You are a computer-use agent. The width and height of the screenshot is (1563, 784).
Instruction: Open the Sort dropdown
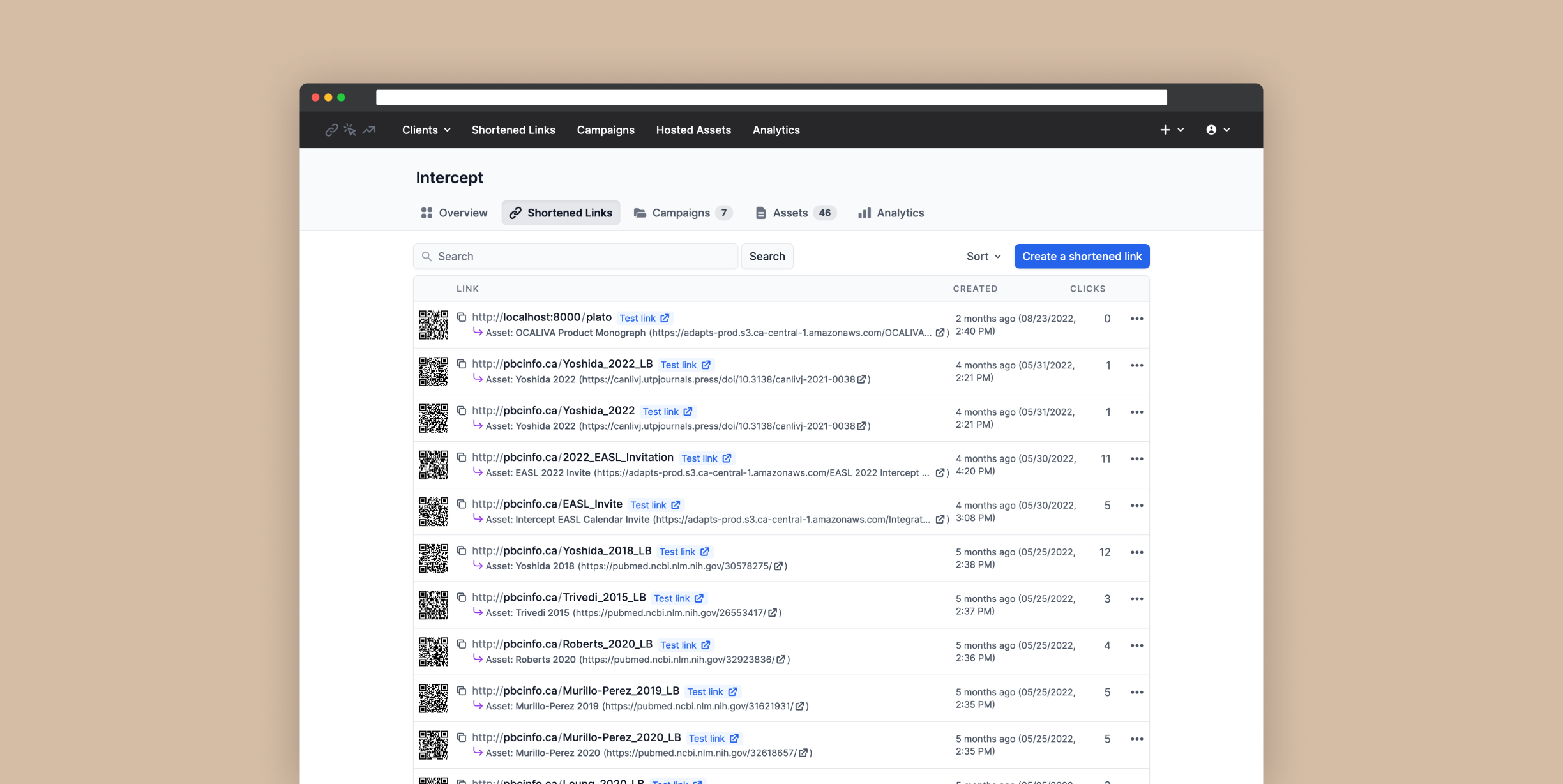pyautogui.click(x=983, y=256)
